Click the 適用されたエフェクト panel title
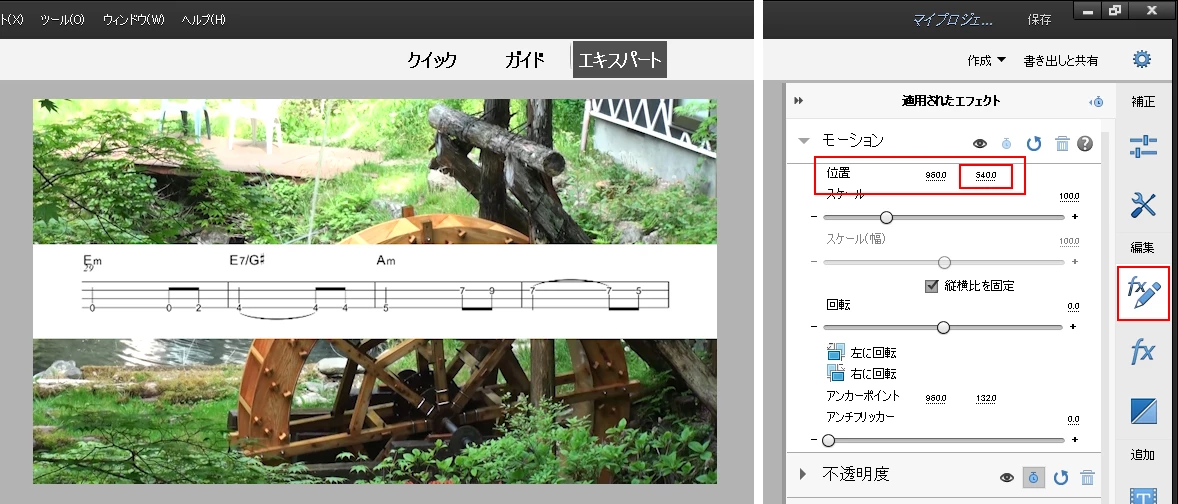The image size is (1178, 504). click(951, 101)
